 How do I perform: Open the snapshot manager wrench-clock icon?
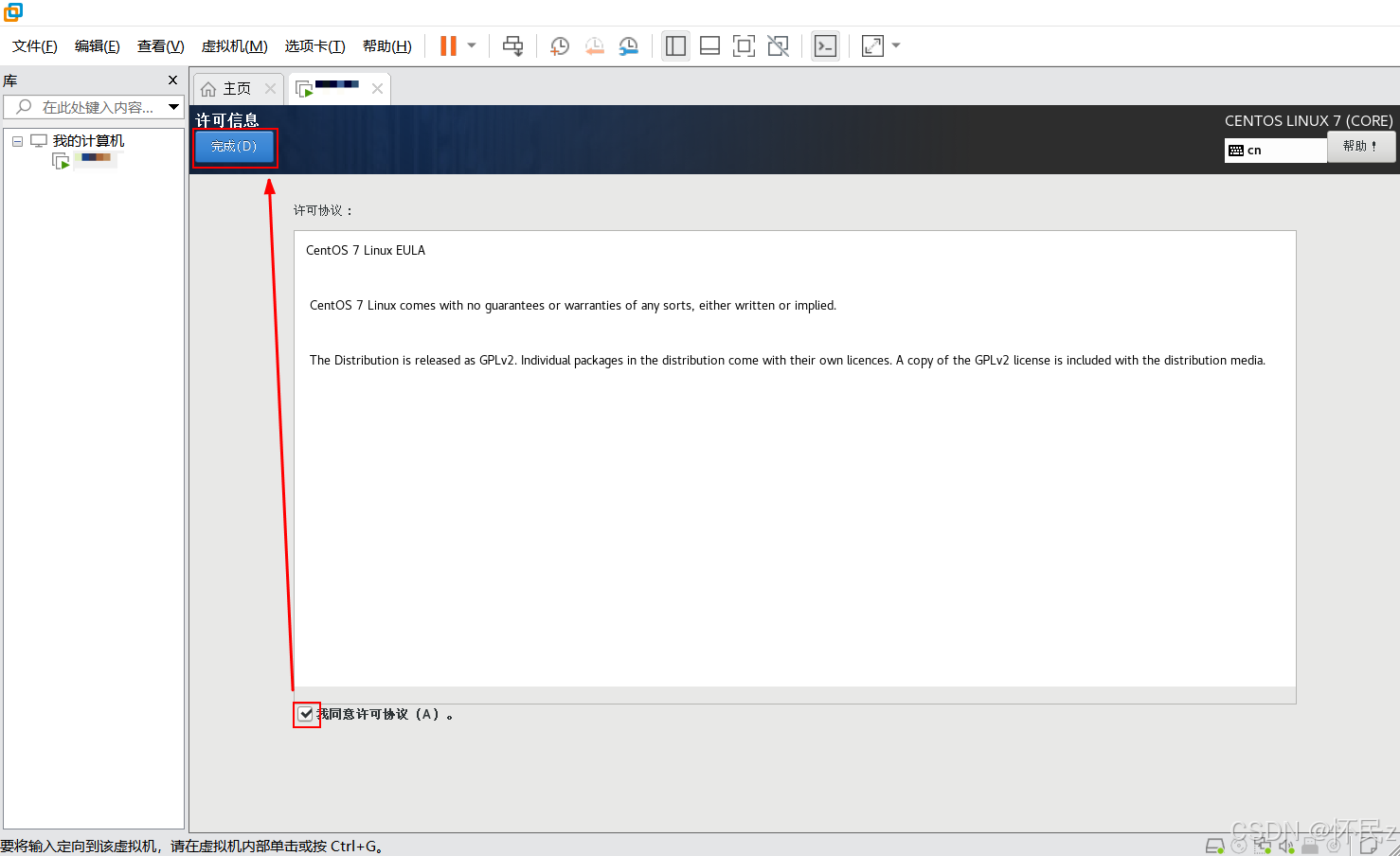click(628, 45)
